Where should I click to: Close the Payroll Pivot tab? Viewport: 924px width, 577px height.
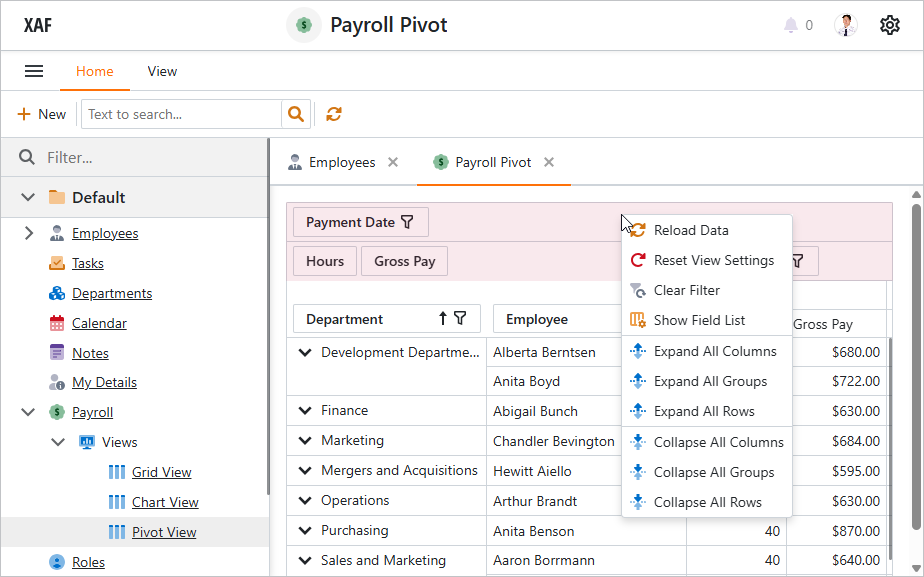pyautogui.click(x=549, y=162)
